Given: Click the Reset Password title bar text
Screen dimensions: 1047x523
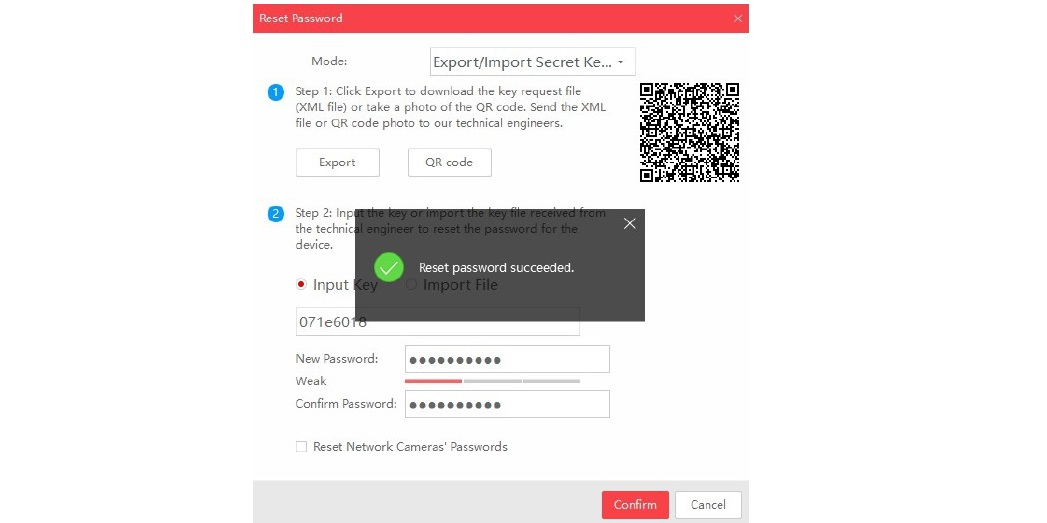Looking at the screenshot, I should click(x=301, y=19).
